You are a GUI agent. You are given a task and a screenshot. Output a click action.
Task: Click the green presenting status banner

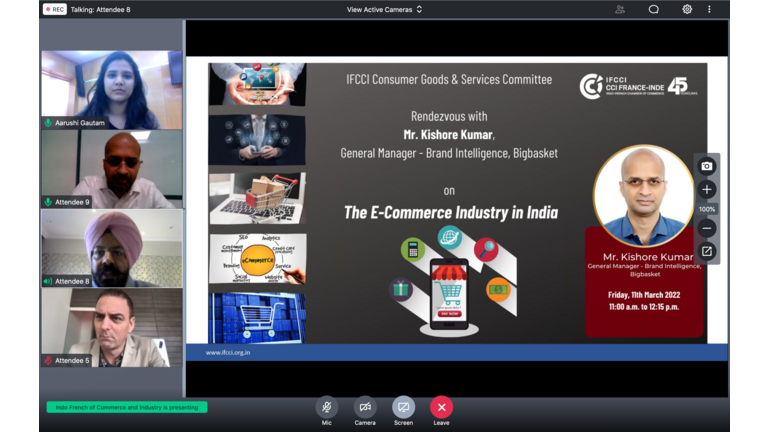pyautogui.click(x=127, y=407)
